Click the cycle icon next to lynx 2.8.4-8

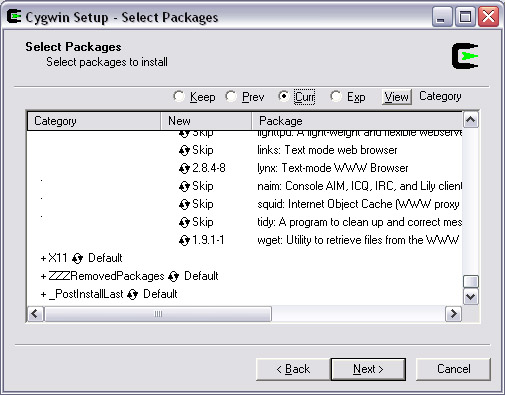tap(184, 168)
